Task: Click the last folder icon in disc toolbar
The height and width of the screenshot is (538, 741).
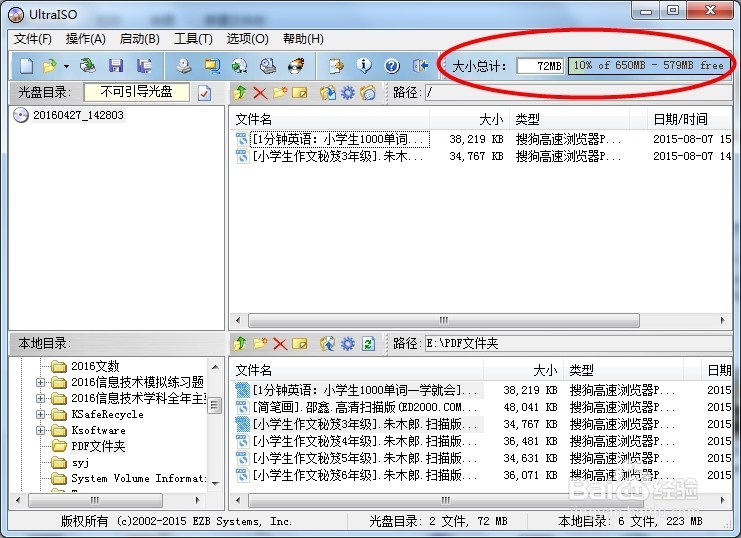Action: [x=368, y=93]
